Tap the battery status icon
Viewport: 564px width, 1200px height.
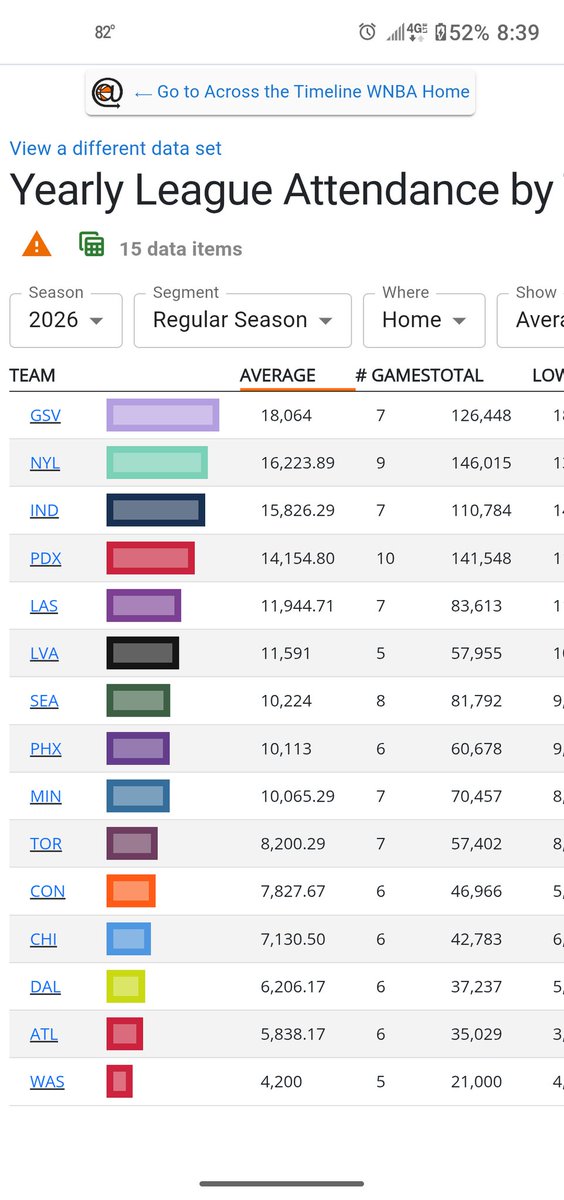tap(441, 32)
